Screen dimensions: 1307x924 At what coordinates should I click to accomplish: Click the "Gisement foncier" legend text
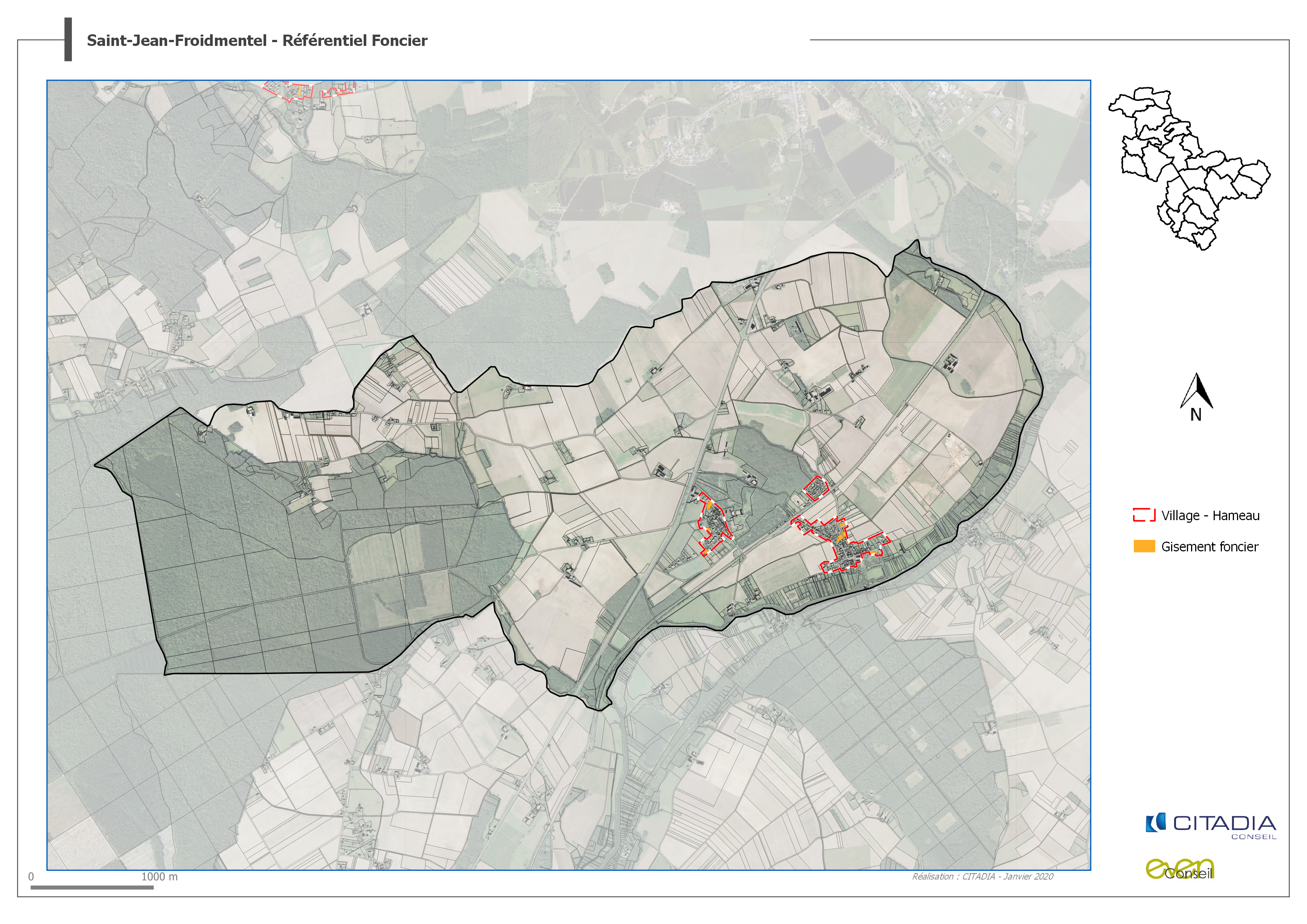click(1210, 547)
